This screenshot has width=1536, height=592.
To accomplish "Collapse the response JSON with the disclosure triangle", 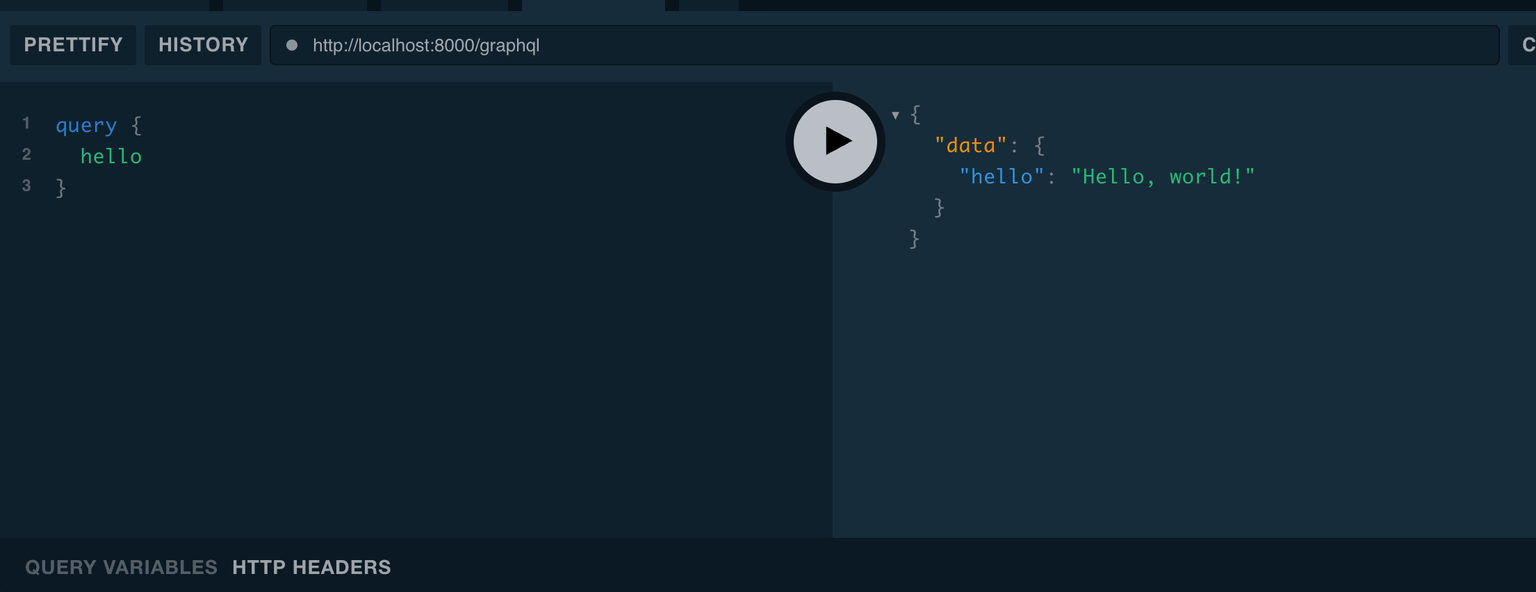I will click(895, 114).
